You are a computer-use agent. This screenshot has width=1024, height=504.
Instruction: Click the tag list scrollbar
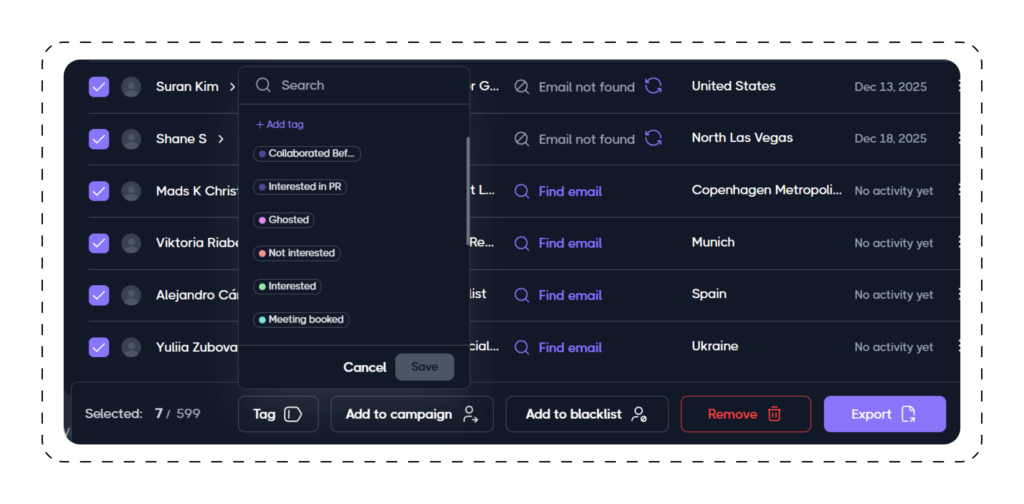coord(467,191)
